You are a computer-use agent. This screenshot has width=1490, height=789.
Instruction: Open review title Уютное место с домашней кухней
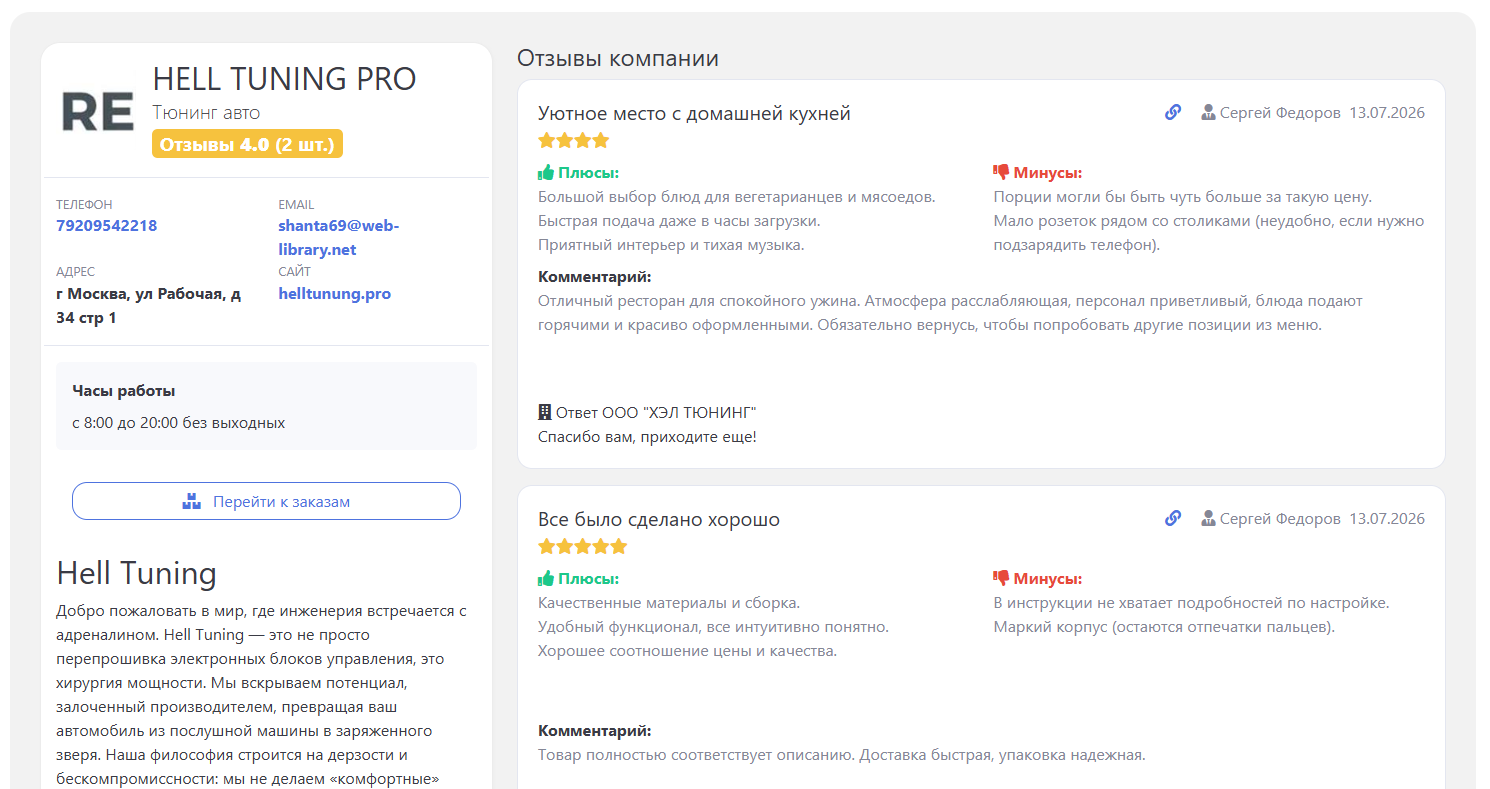coord(694,113)
